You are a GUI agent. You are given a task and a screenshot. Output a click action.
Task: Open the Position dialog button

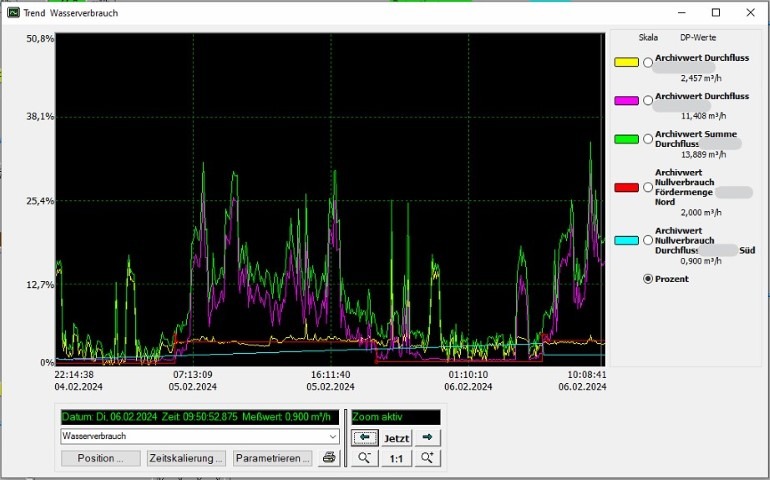coord(101,458)
